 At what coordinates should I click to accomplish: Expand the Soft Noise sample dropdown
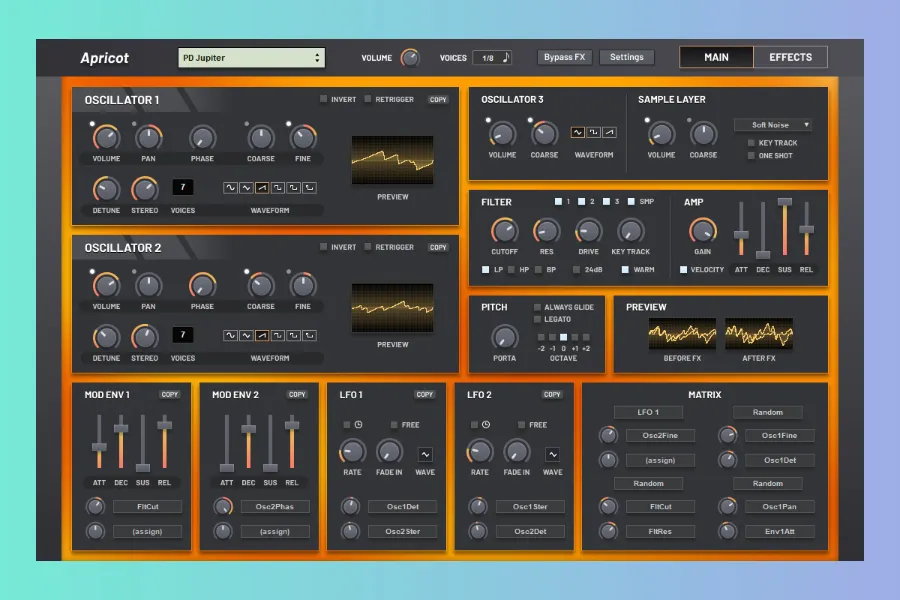772,125
